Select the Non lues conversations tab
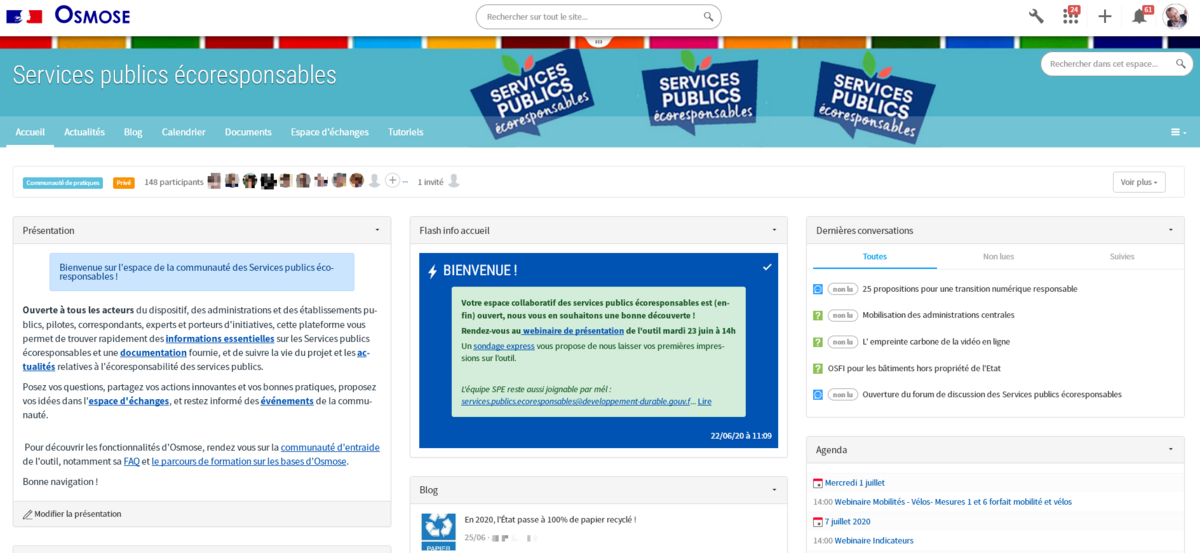The height and width of the screenshot is (553, 1200). click(998, 257)
